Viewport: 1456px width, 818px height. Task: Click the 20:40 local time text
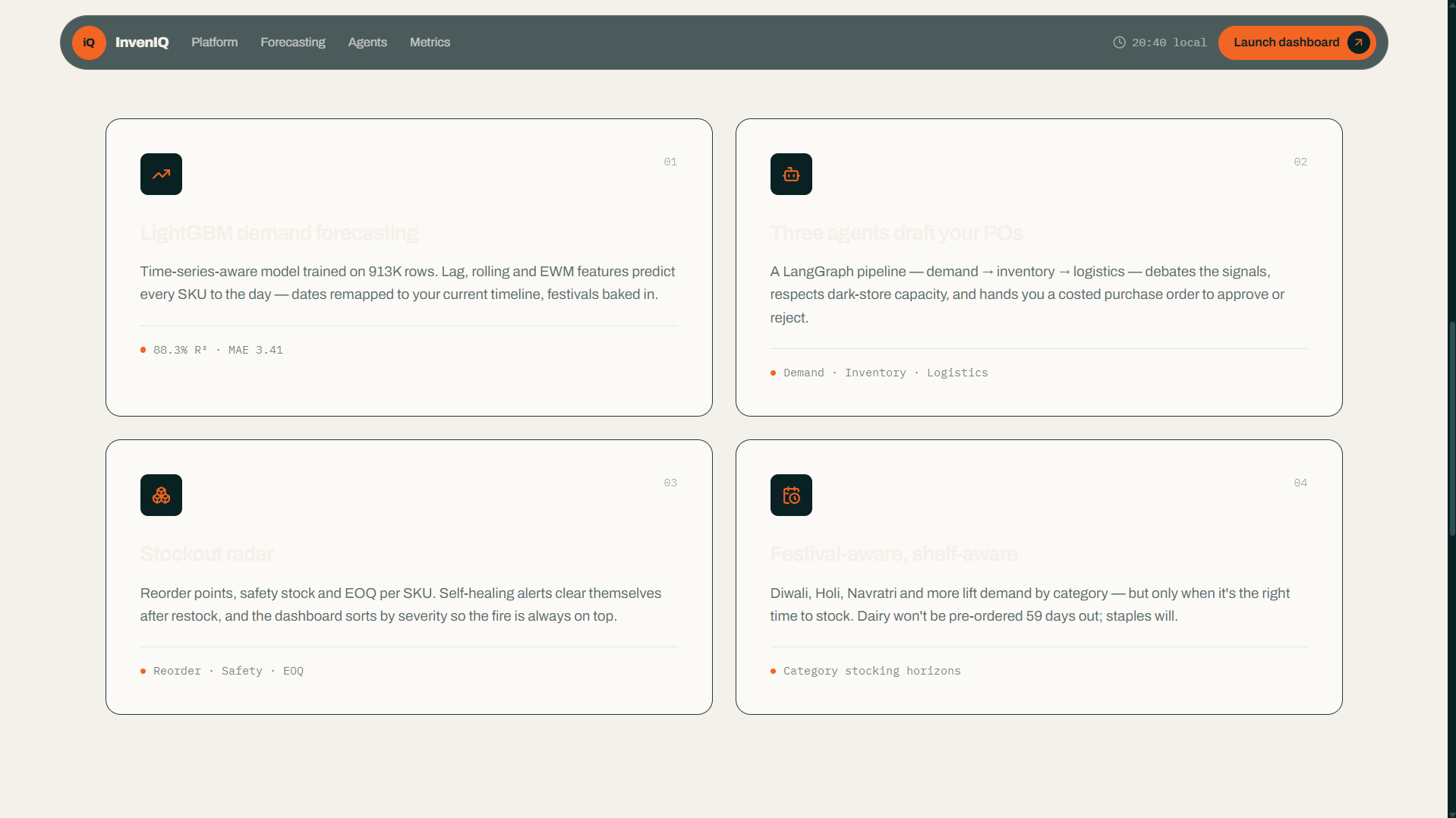pyautogui.click(x=1169, y=42)
